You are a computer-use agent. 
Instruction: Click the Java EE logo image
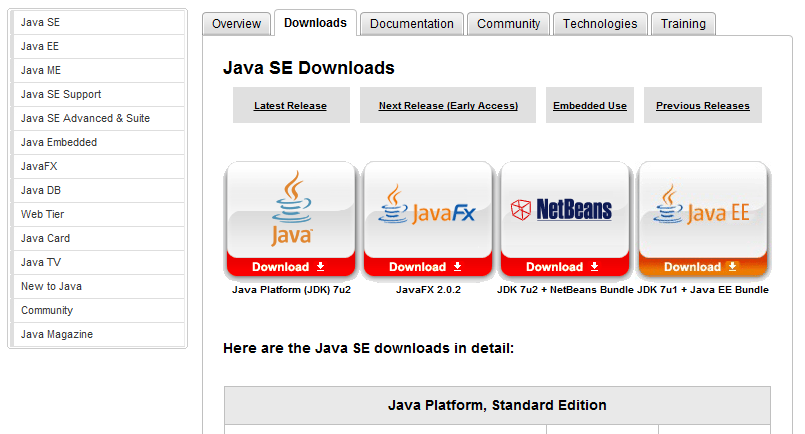coord(701,204)
